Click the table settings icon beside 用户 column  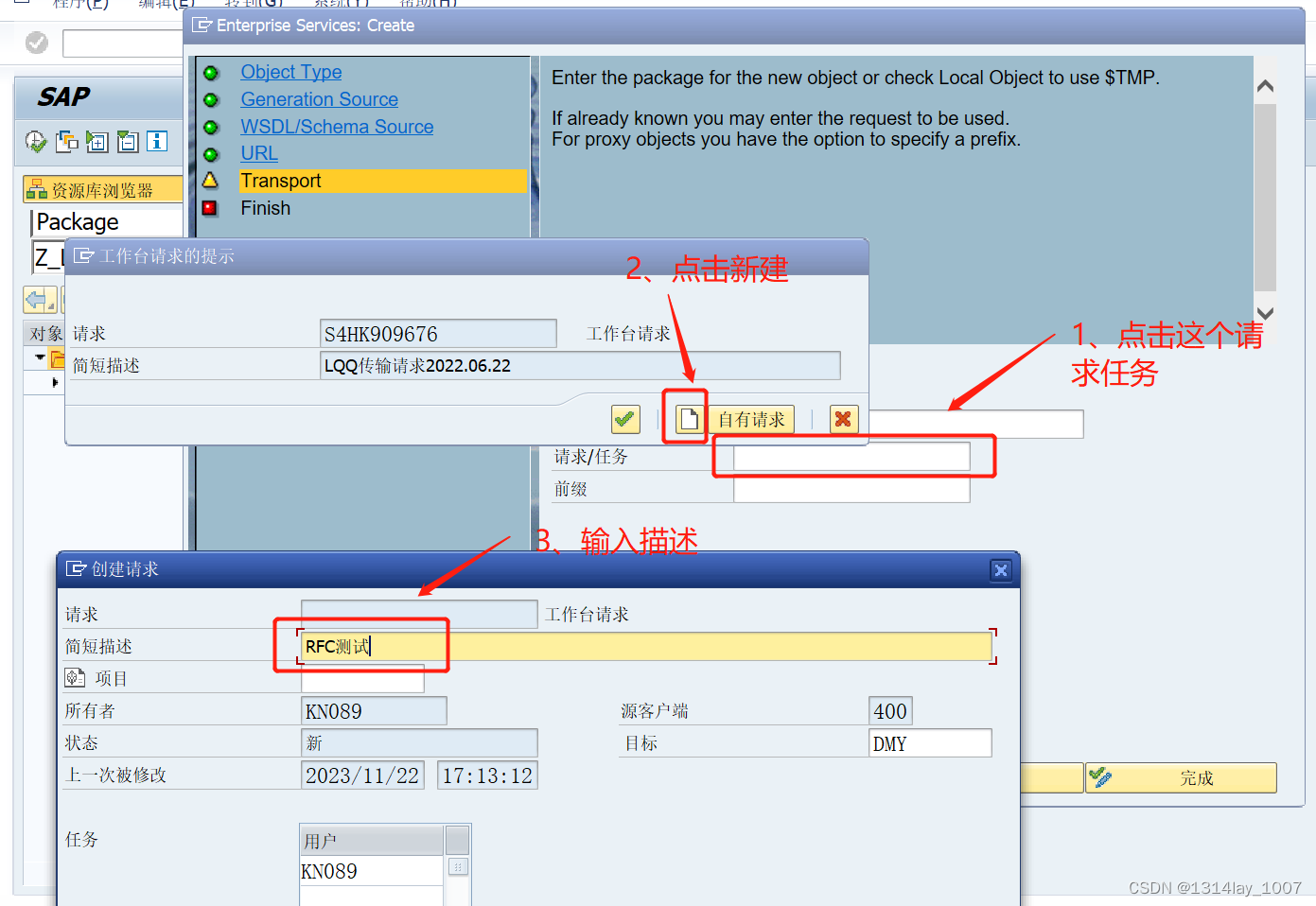point(458,840)
